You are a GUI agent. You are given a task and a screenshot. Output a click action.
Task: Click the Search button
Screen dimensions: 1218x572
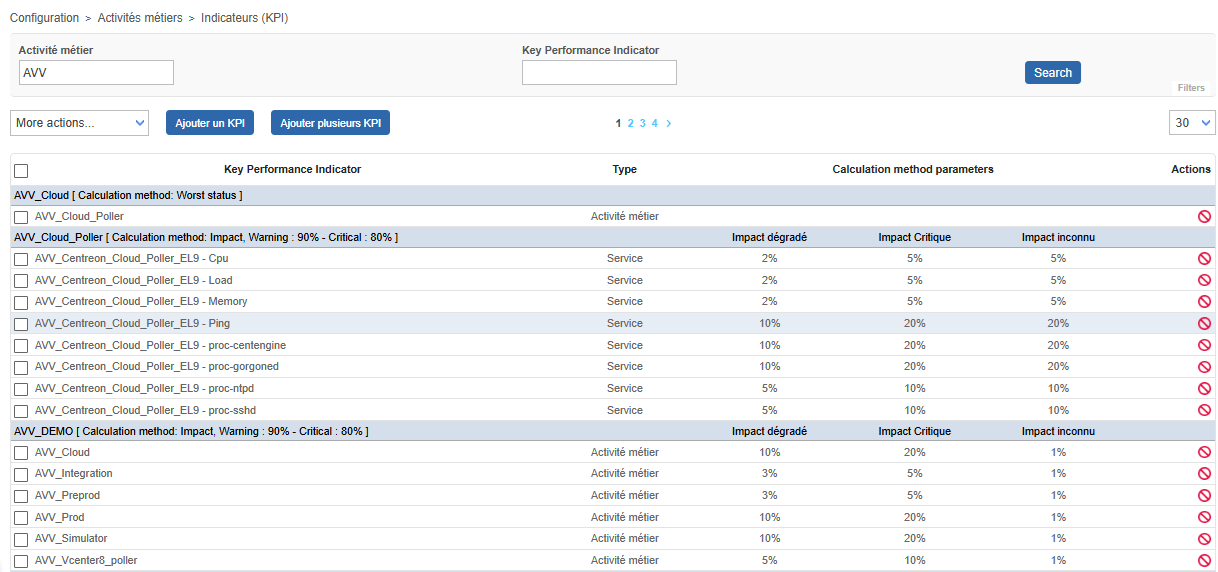(1052, 73)
